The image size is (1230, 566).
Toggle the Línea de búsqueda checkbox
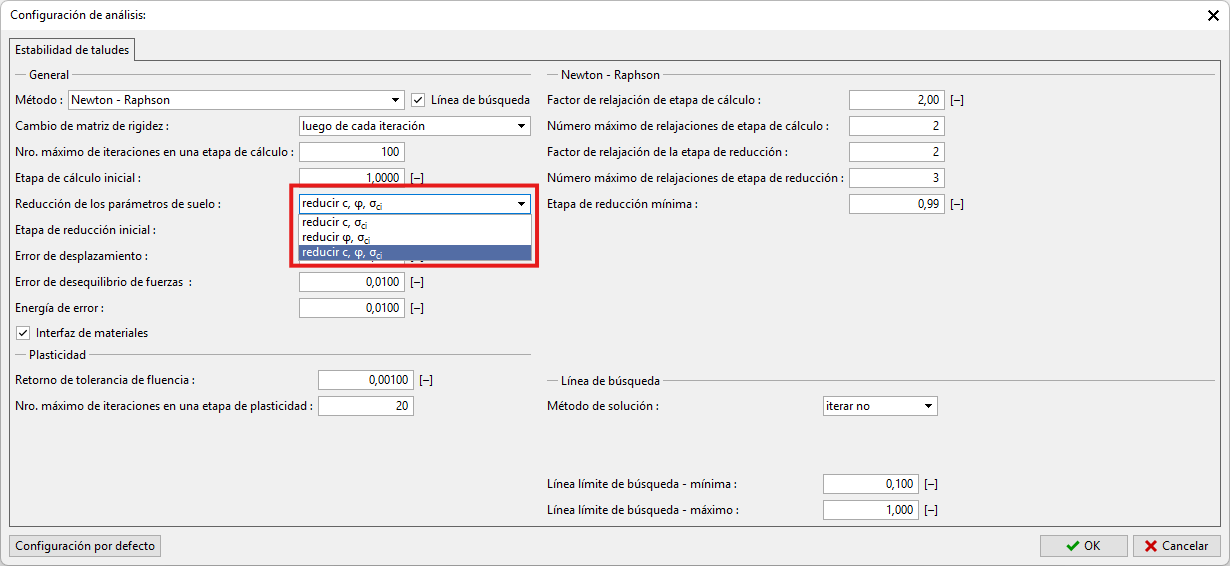419,100
